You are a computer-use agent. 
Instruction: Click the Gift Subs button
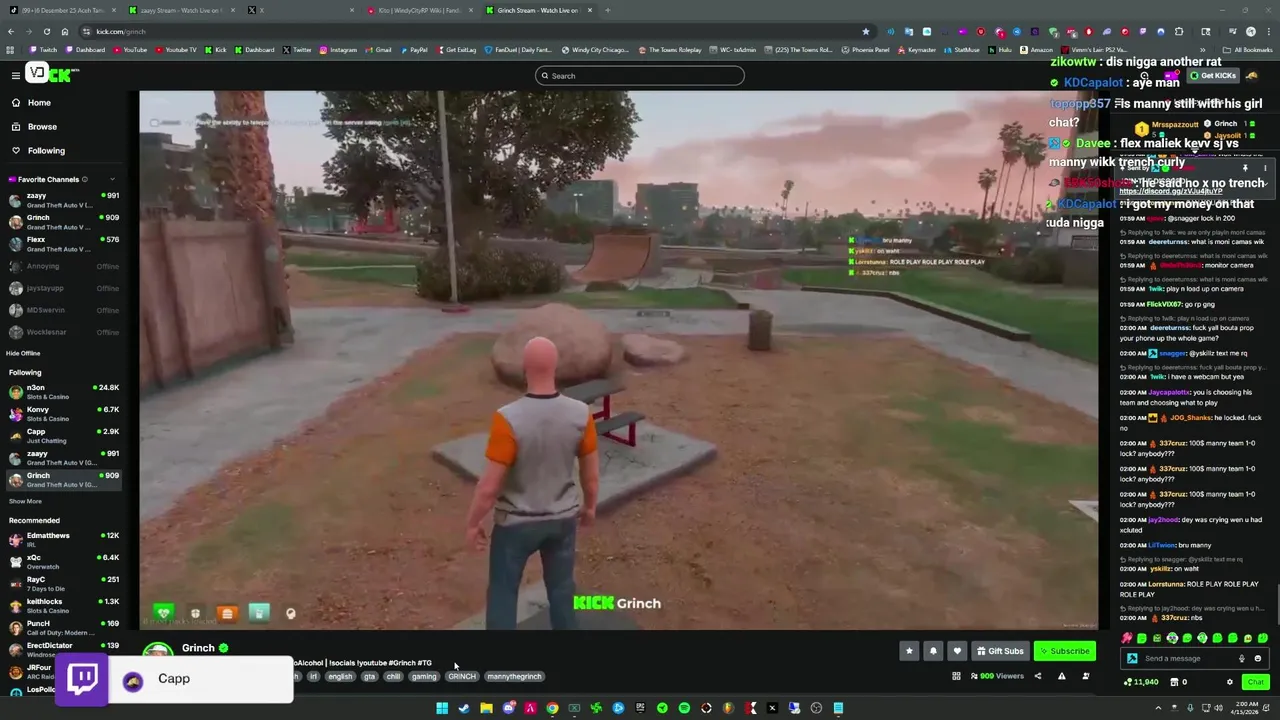pyautogui.click(x=1000, y=651)
